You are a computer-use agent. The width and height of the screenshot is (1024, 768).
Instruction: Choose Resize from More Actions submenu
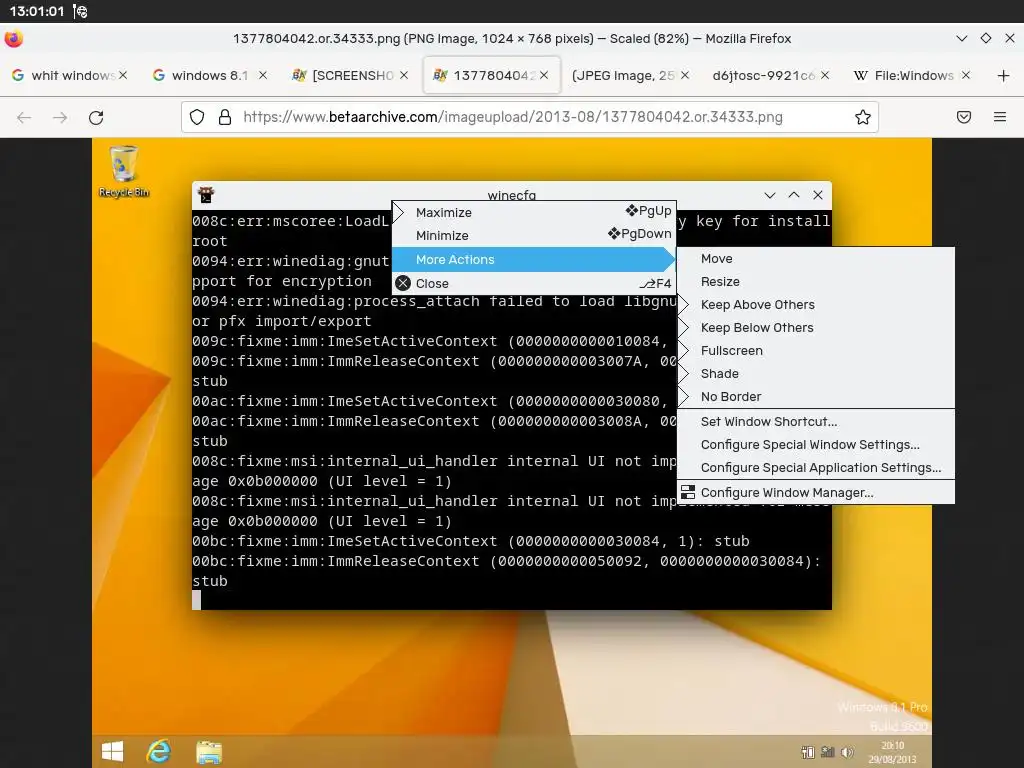click(x=816, y=281)
